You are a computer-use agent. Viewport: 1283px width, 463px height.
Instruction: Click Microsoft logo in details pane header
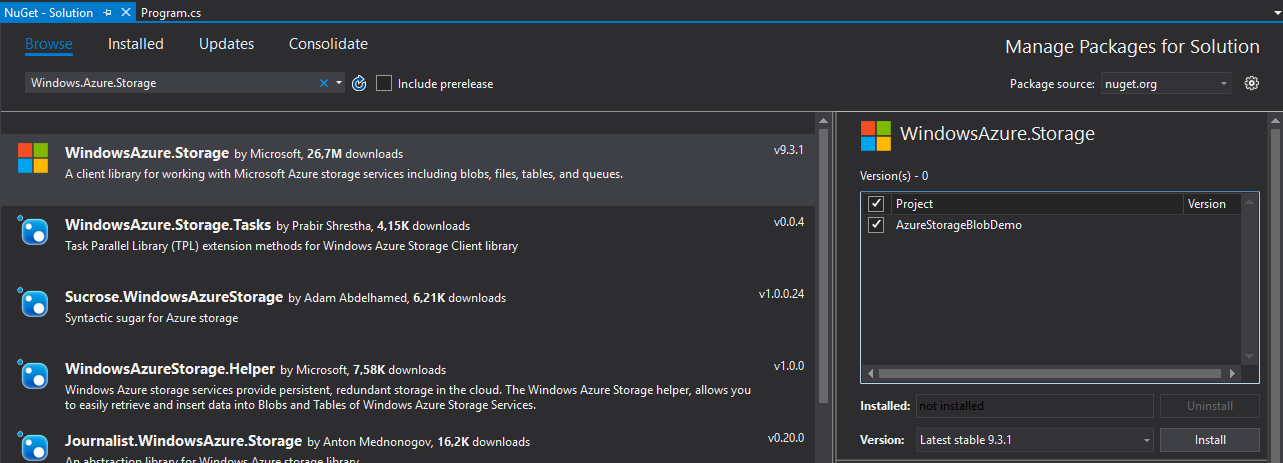pyautogui.click(x=876, y=135)
